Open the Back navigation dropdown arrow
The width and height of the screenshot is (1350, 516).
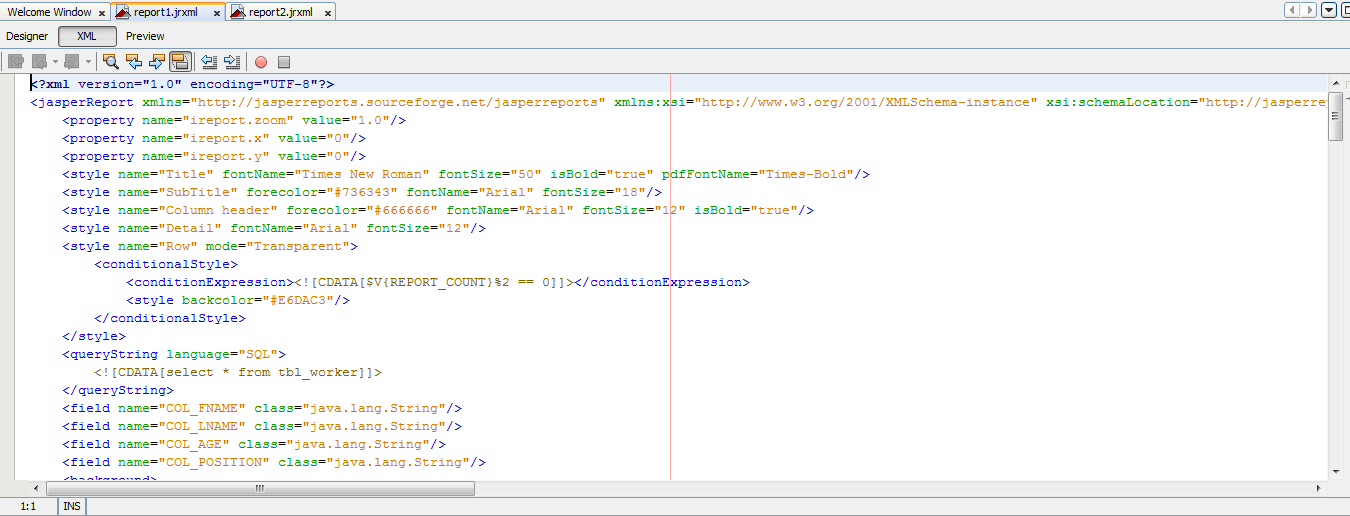tap(56, 62)
